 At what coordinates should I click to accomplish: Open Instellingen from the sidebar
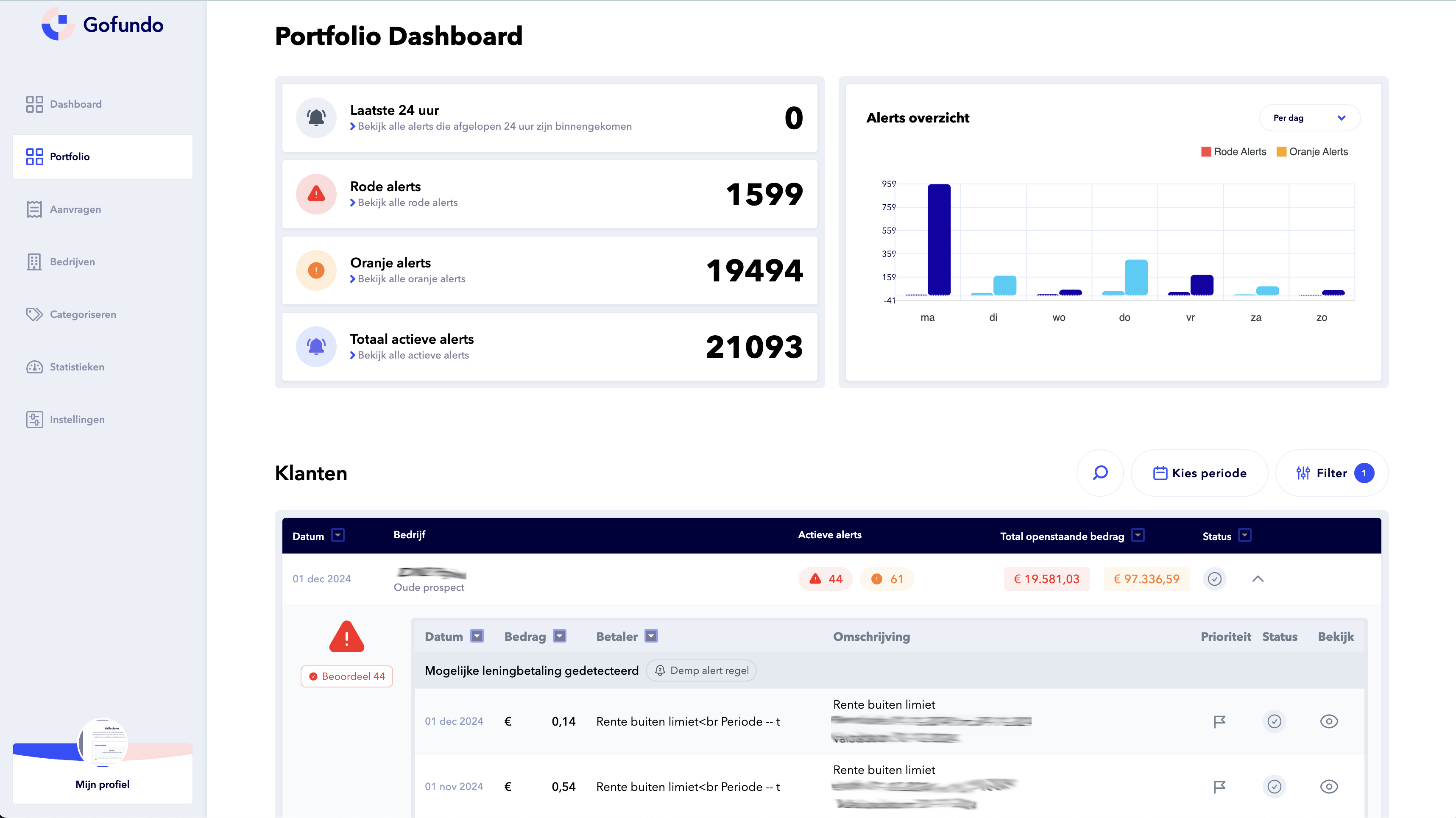pos(77,419)
